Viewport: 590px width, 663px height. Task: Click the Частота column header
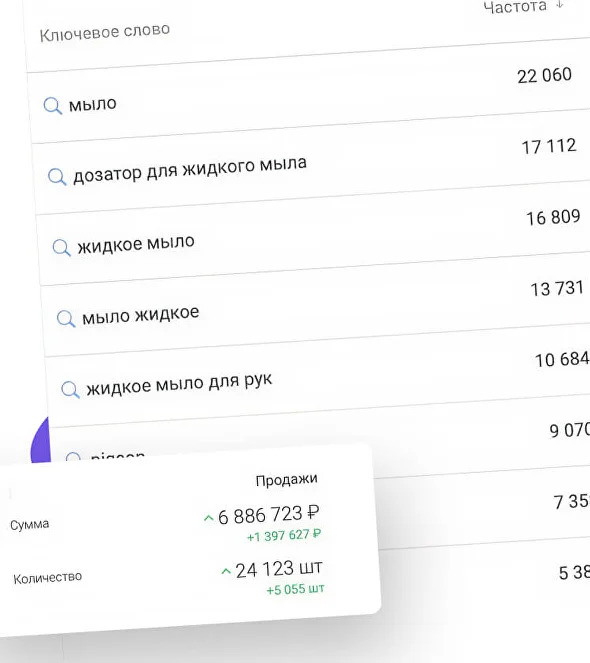[515, 7]
